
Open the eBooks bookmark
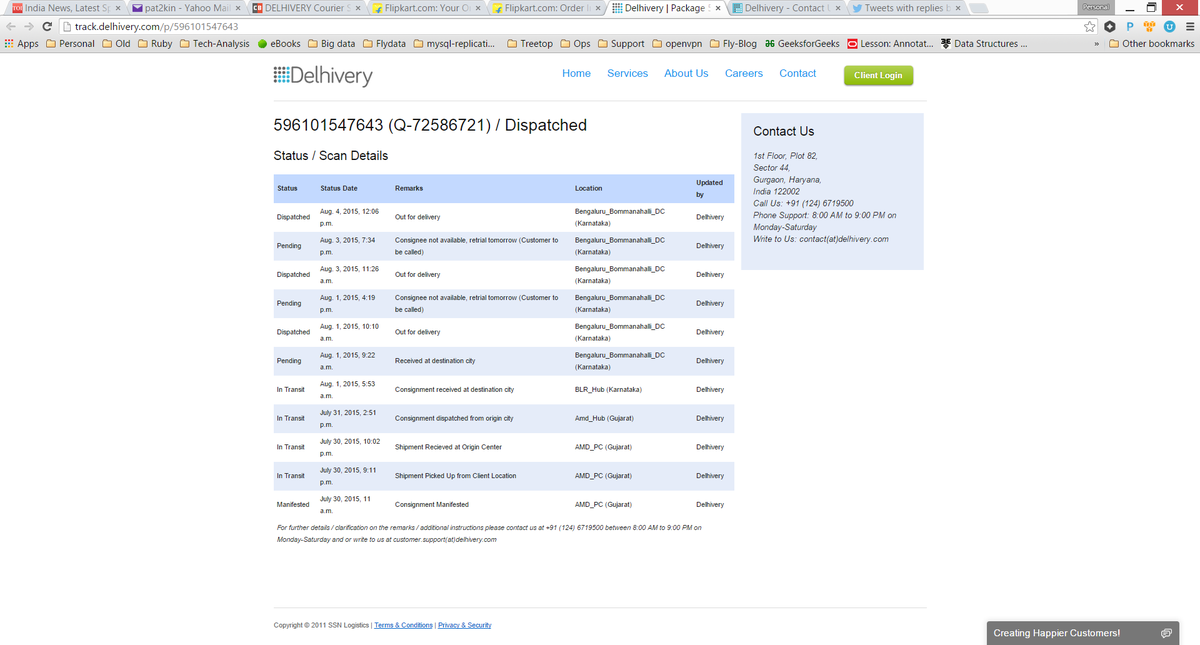pyautogui.click(x=279, y=44)
